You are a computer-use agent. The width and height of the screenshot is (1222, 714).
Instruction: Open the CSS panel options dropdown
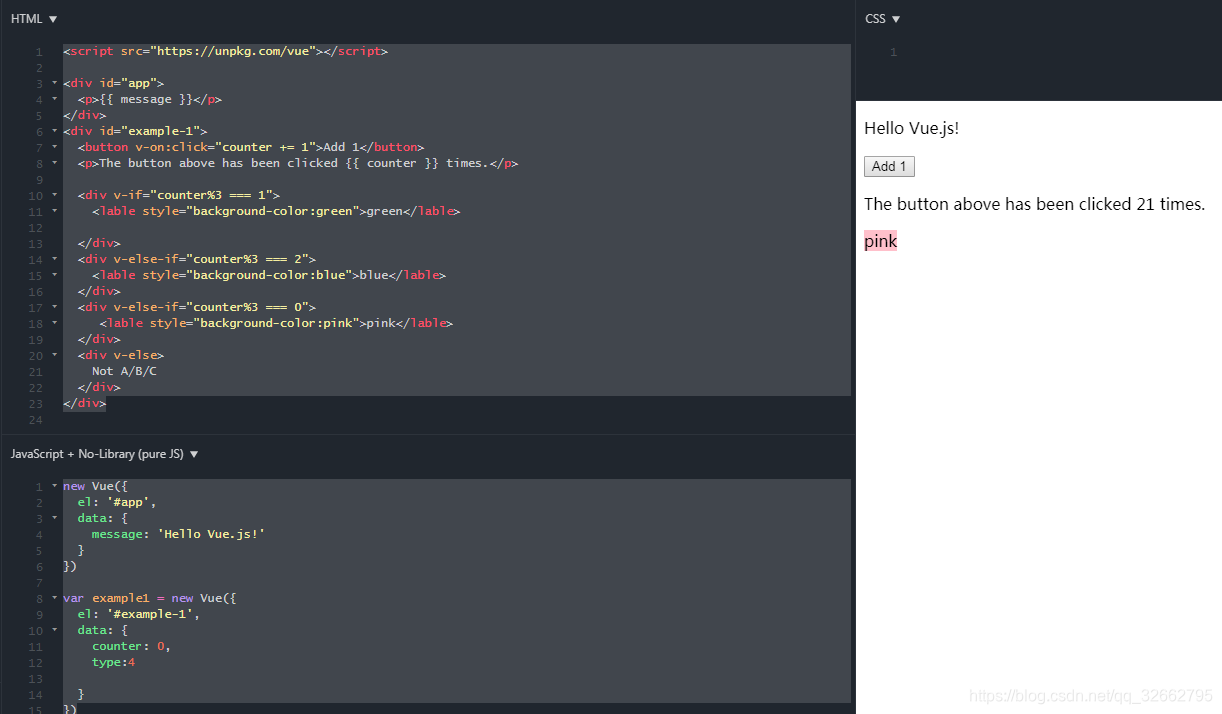(883, 19)
